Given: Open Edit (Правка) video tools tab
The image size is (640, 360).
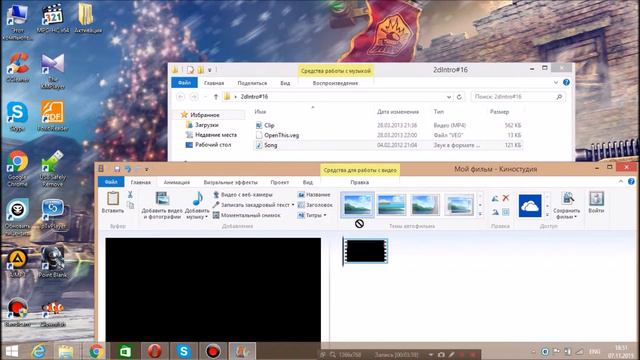Looking at the screenshot, I should click(x=360, y=182).
